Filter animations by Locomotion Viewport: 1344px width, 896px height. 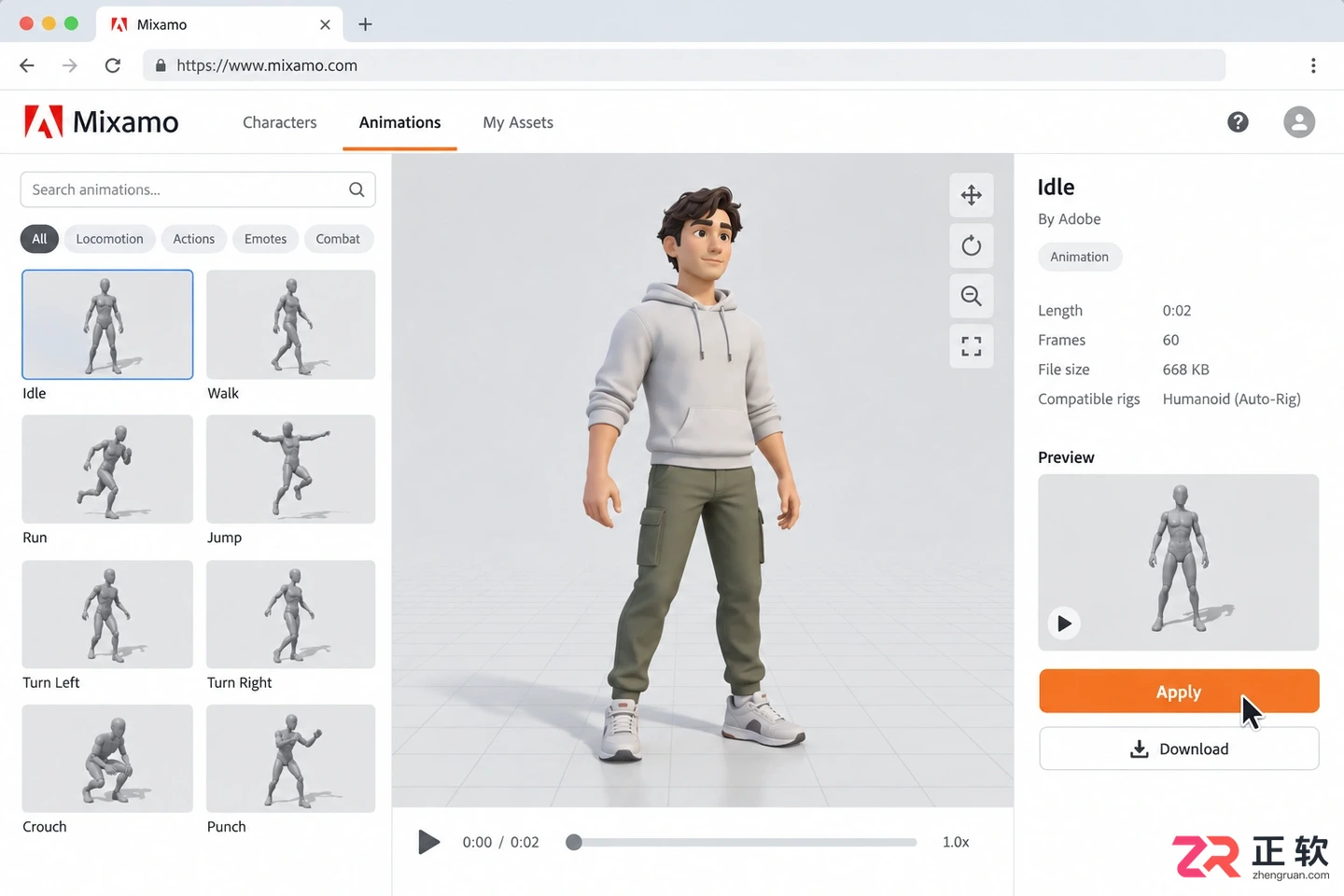pyautogui.click(x=109, y=239)
